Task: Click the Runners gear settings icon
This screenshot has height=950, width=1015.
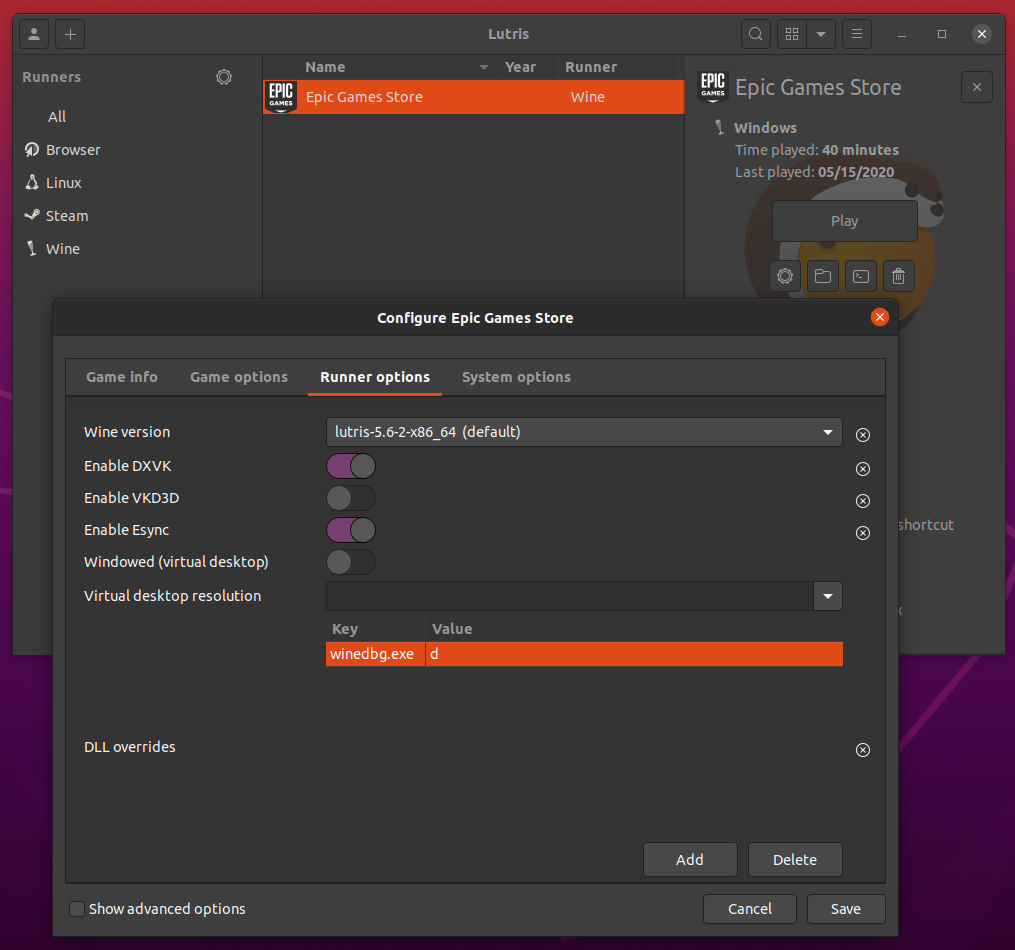Action: (224, 77)
